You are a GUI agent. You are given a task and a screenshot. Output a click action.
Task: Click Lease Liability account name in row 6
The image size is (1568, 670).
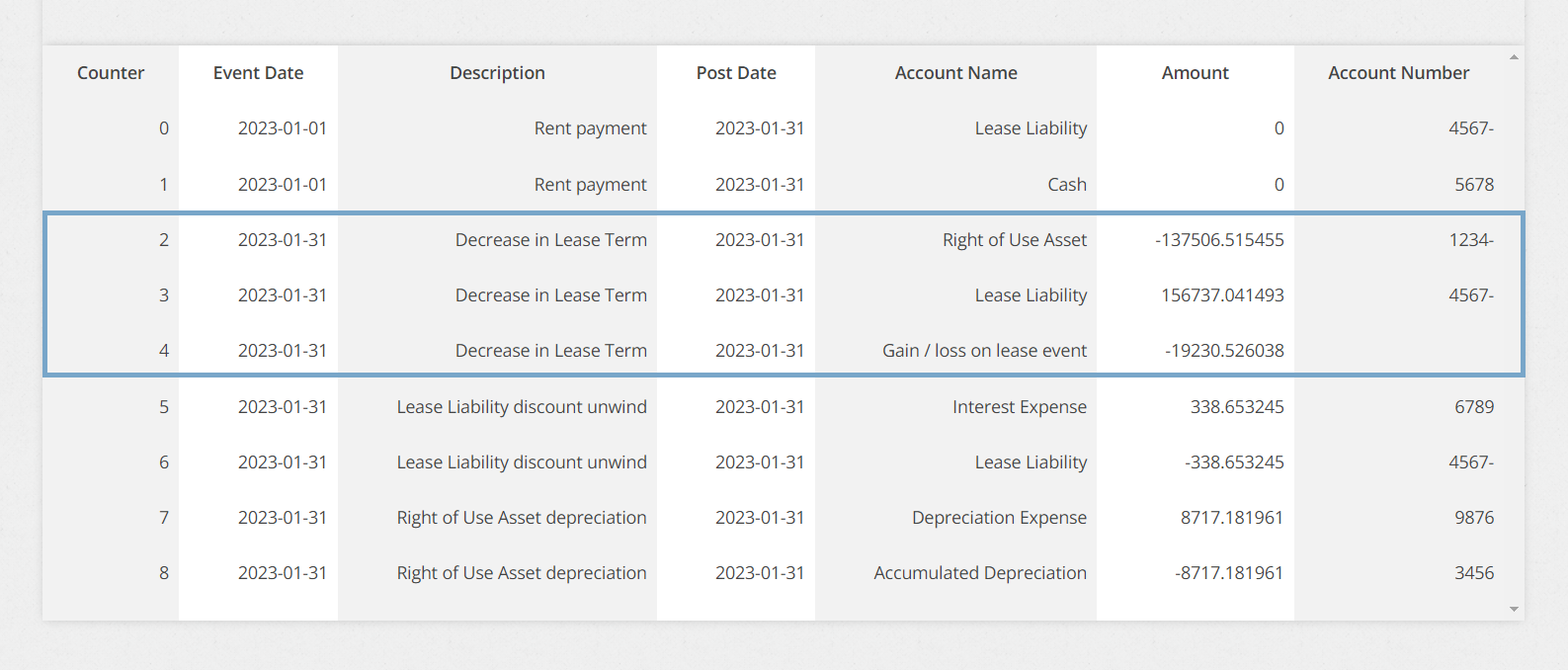(x=1031, y=462)
